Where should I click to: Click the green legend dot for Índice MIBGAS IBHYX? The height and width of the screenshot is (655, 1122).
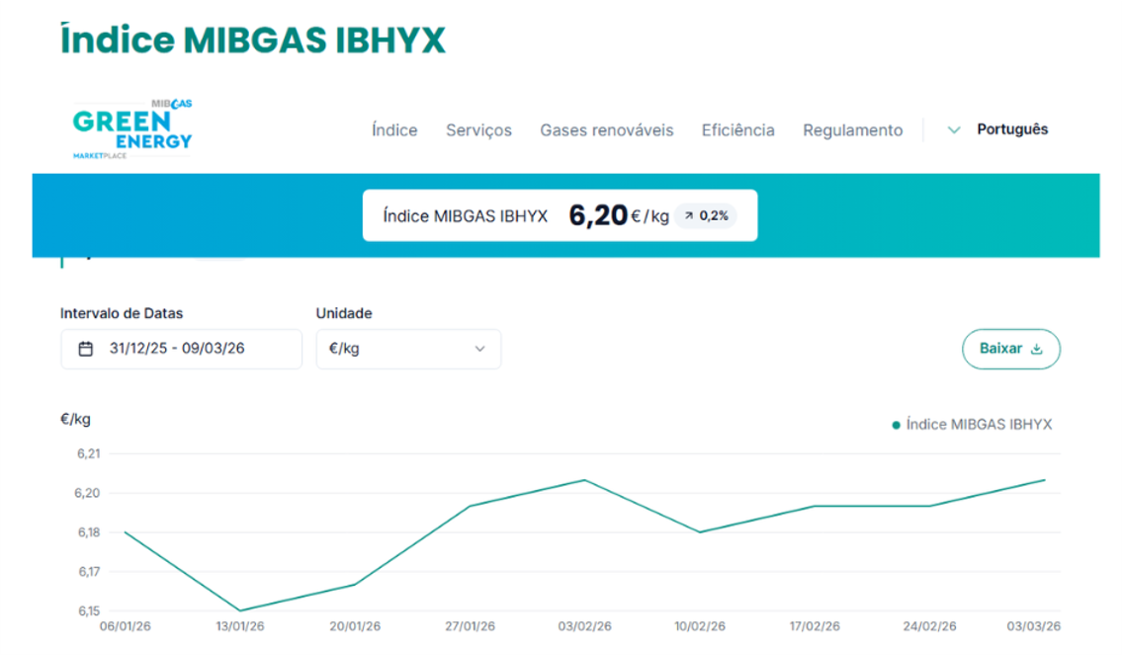(896, 425)
